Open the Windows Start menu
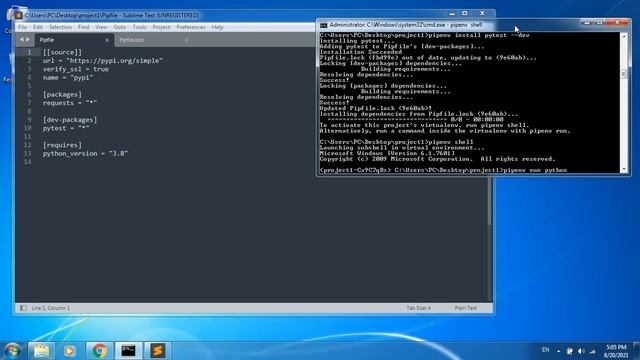The image size is (640, 360). (x=12, y=351)
